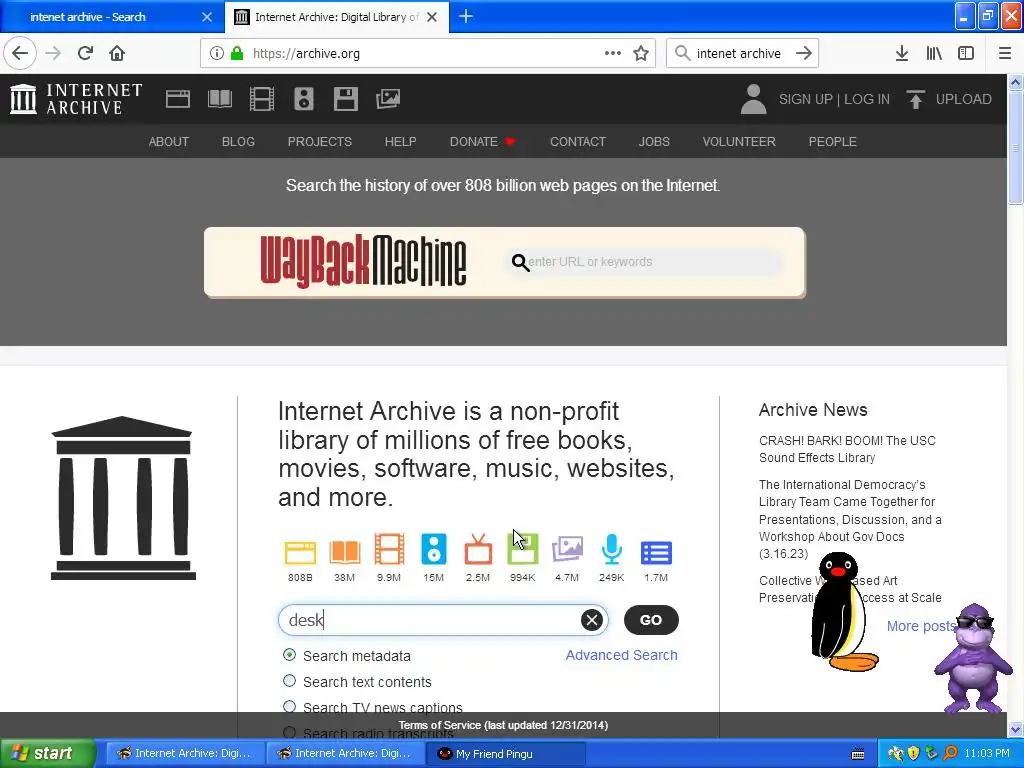Open a new browser tab
Screen dimensions: 1024x768
466,17
